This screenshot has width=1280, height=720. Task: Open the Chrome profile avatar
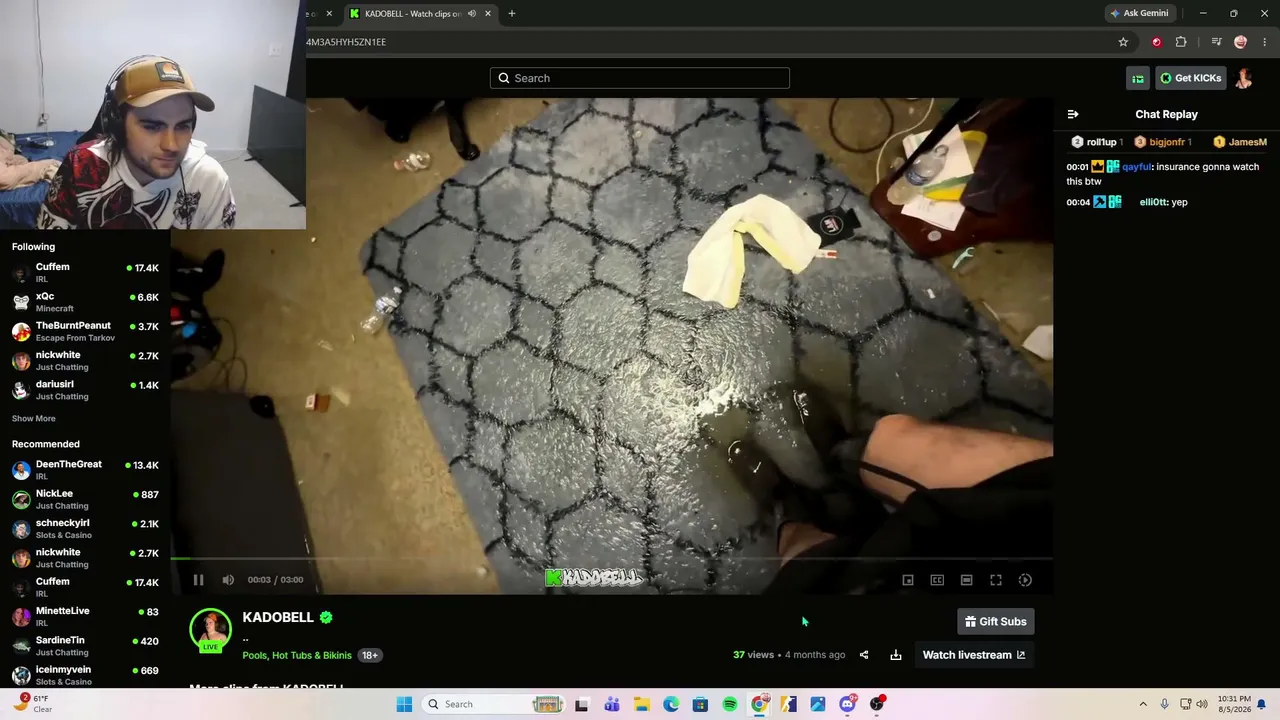coord(1241,42)
